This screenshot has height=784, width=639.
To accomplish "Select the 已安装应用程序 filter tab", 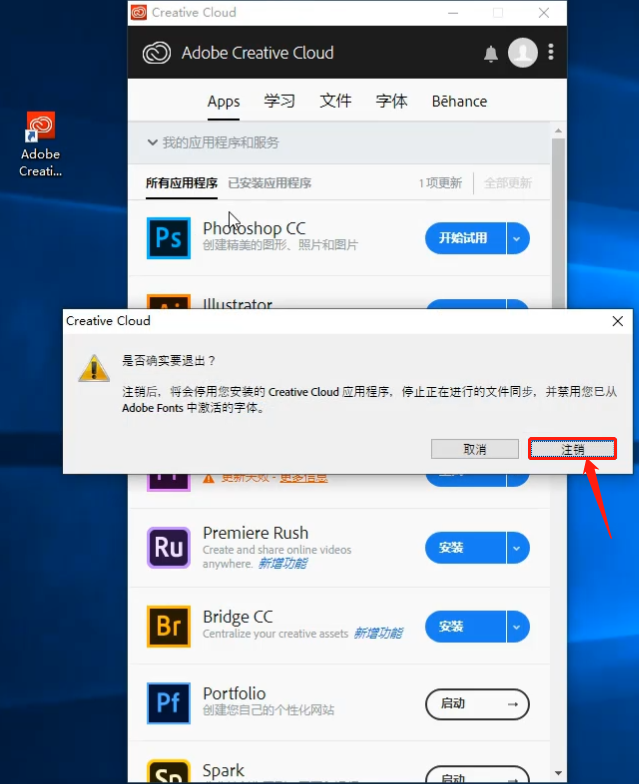I will [270, 183].
